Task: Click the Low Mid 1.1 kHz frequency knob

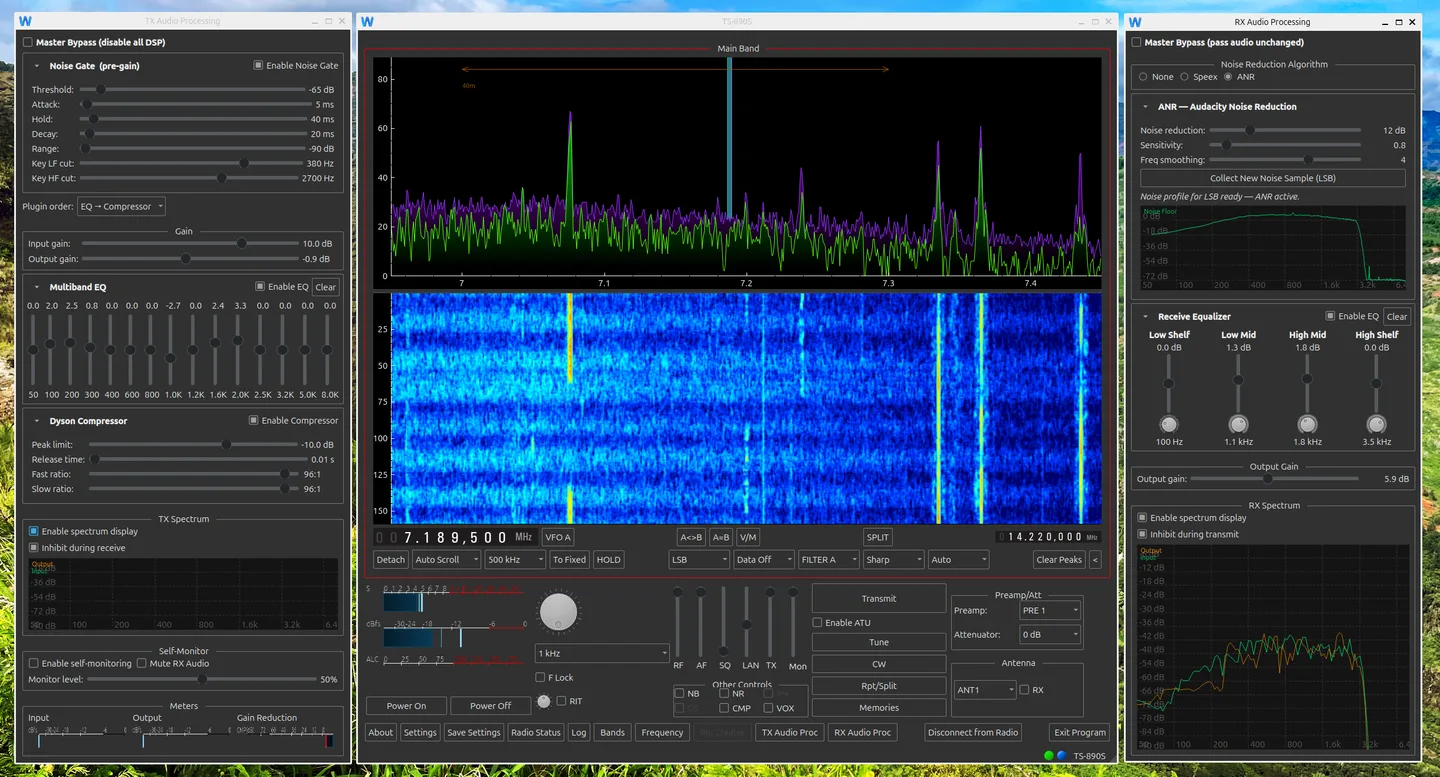Action: click(x=1238, y=424)
